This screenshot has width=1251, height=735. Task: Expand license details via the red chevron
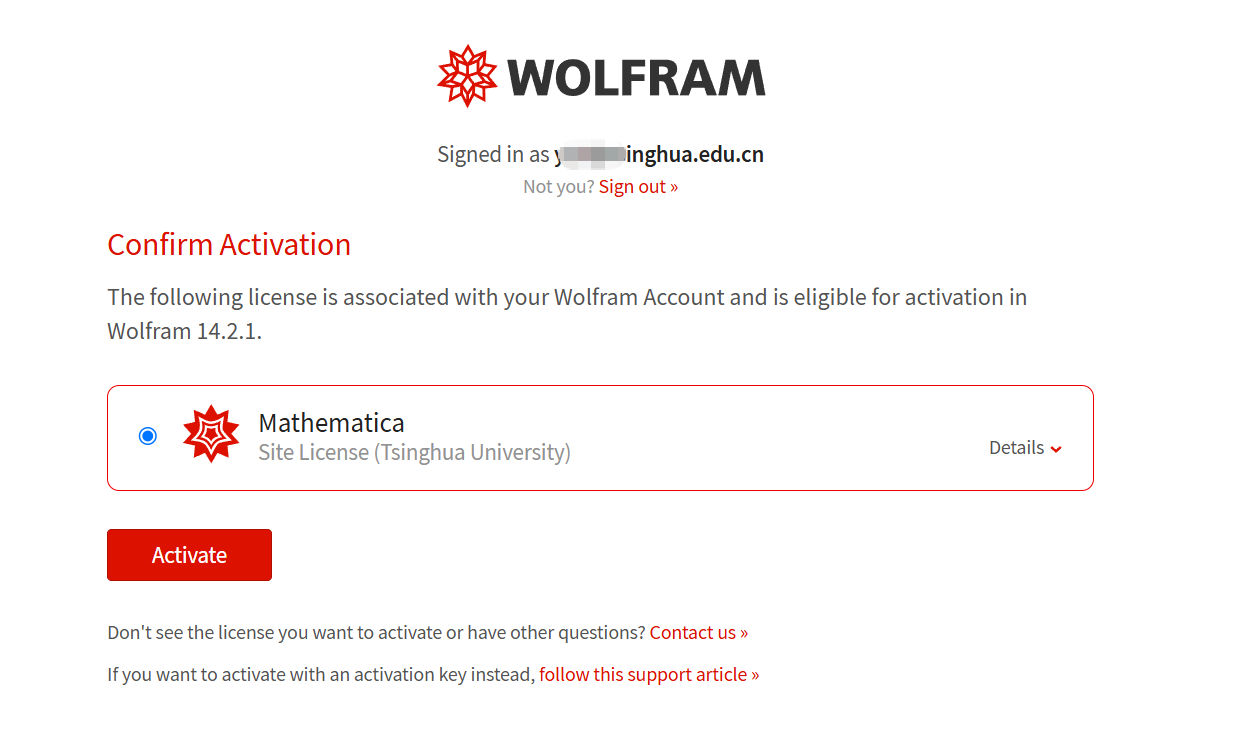(x=1056, y=449)
